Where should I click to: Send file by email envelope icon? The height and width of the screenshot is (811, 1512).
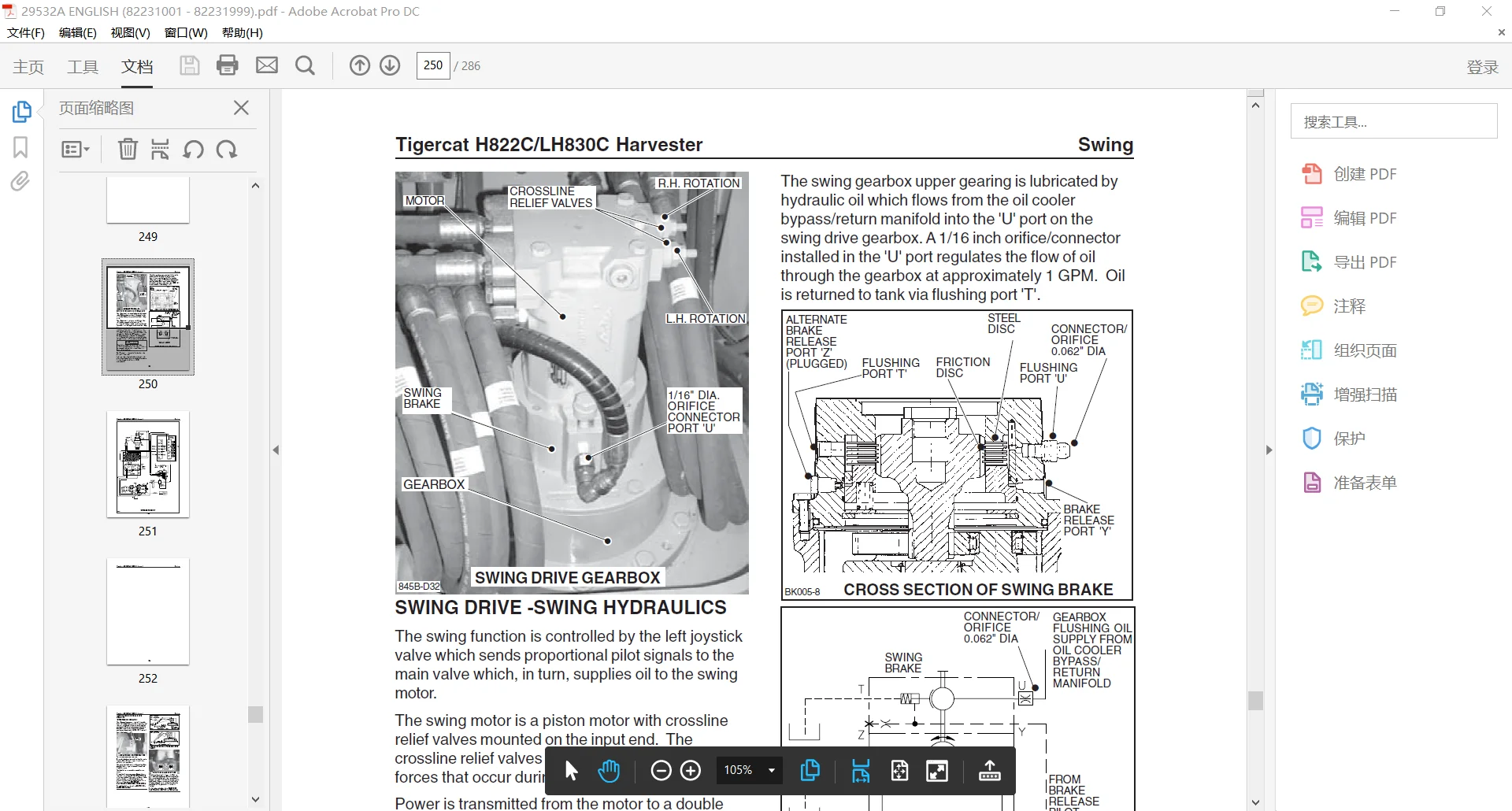point(267,65)
